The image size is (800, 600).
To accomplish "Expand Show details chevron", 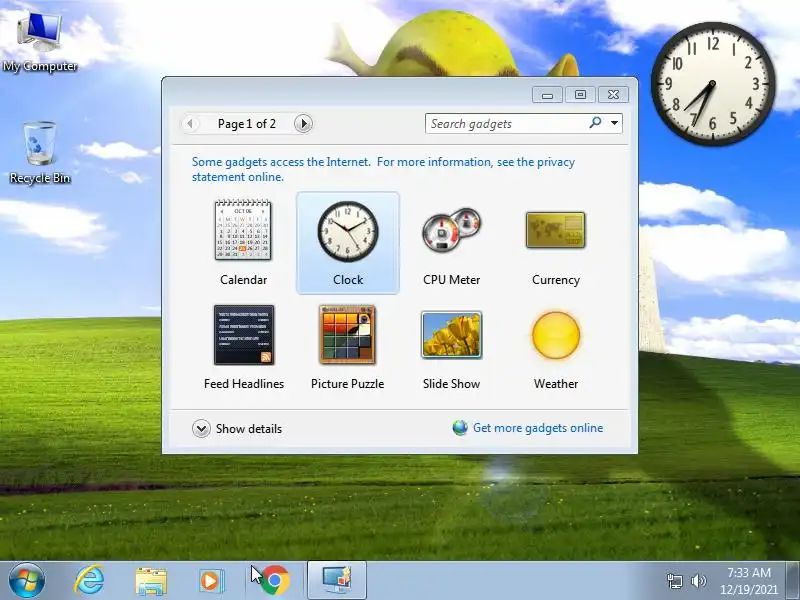I will [x=201, y=429].
